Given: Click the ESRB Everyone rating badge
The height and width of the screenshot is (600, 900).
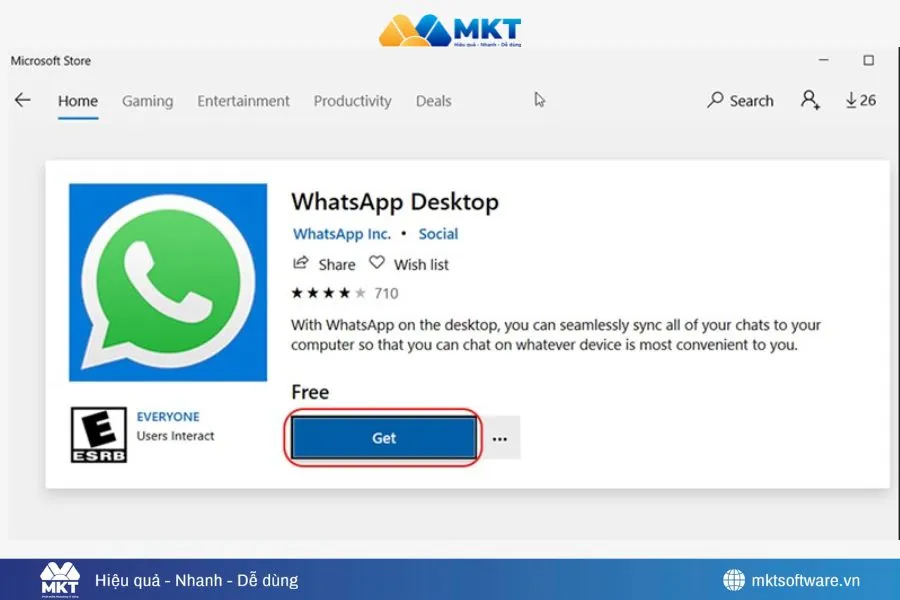Looking at the screenshot, I should point(99,435).
